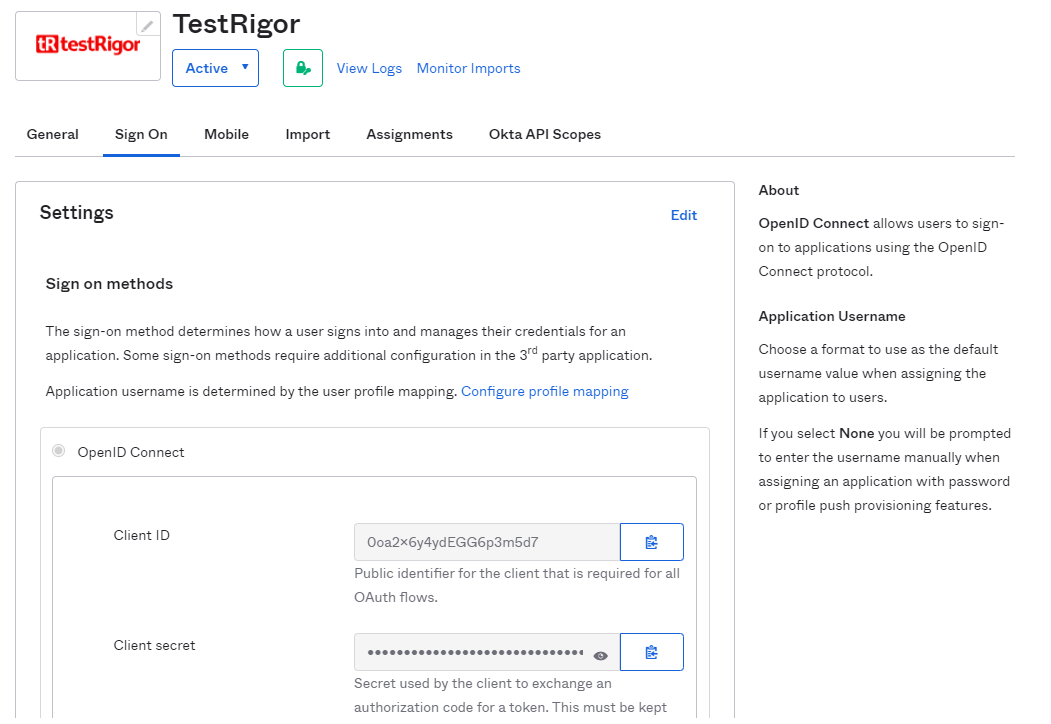Switch to the Assignments tab
Screen dimensions: 1051x724
409,134
